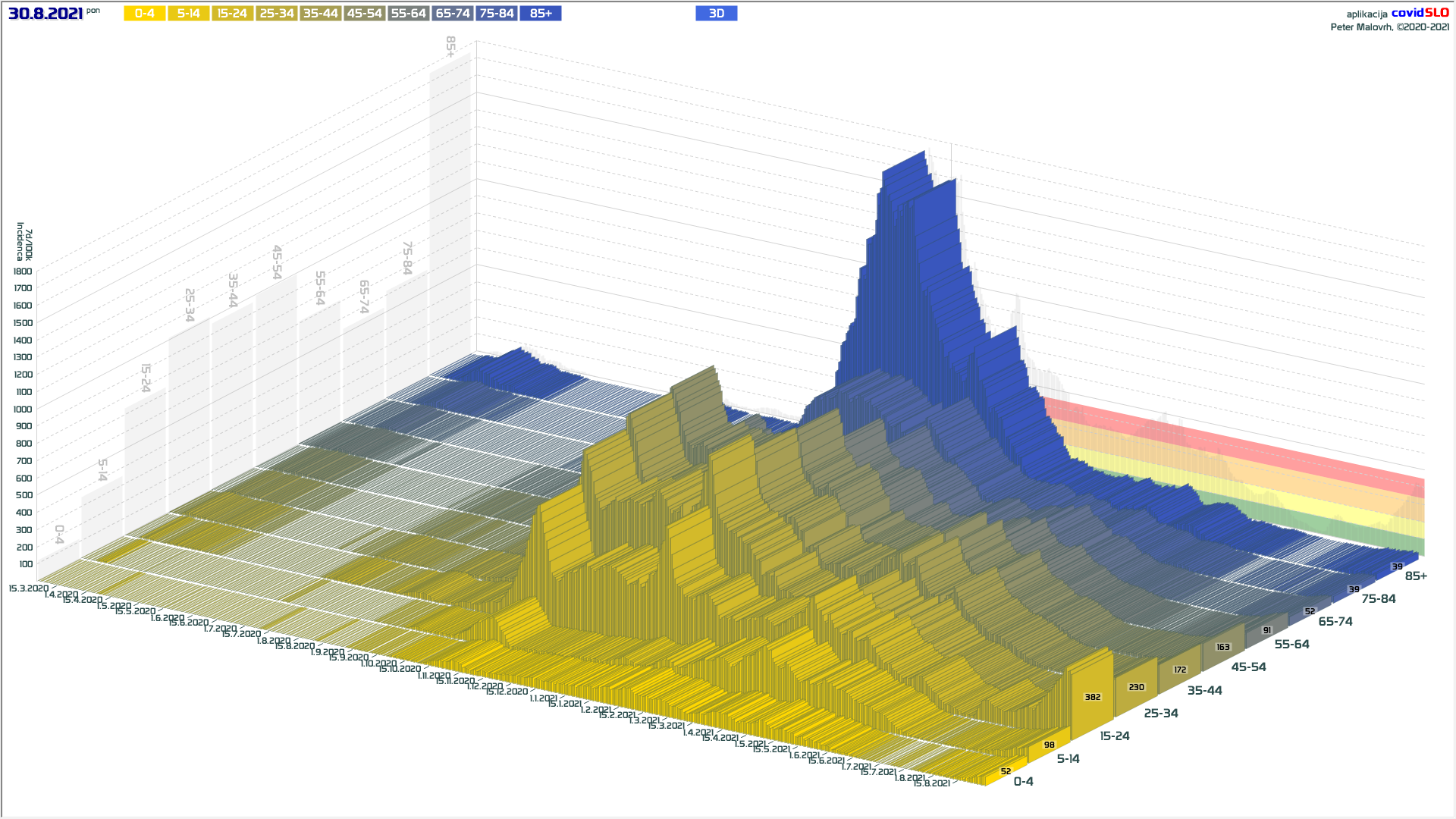The width and height of the screenshot is (1456, 819).
Task: Click the 35-44 age group legend button
Action: point(320,14)
